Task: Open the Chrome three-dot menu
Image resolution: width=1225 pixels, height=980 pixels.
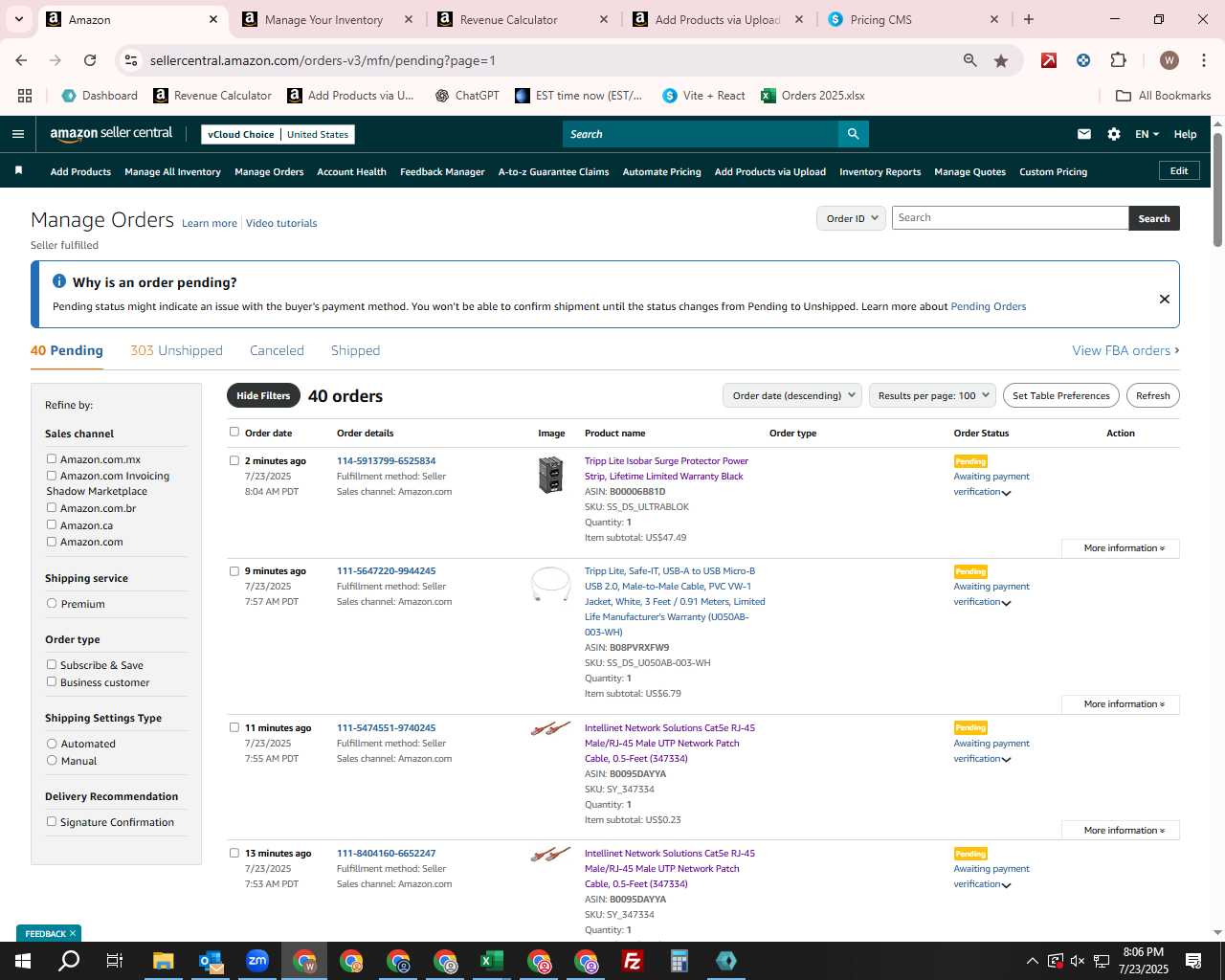Action: click(1202, 60)
